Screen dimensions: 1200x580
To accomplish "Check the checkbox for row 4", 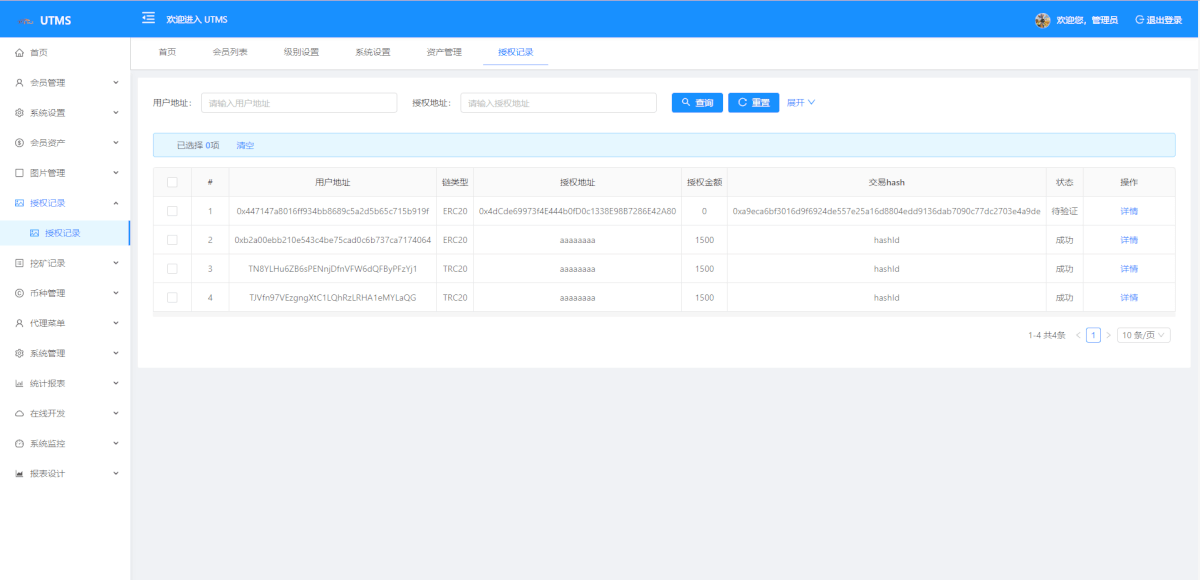I will pos(172,298).
